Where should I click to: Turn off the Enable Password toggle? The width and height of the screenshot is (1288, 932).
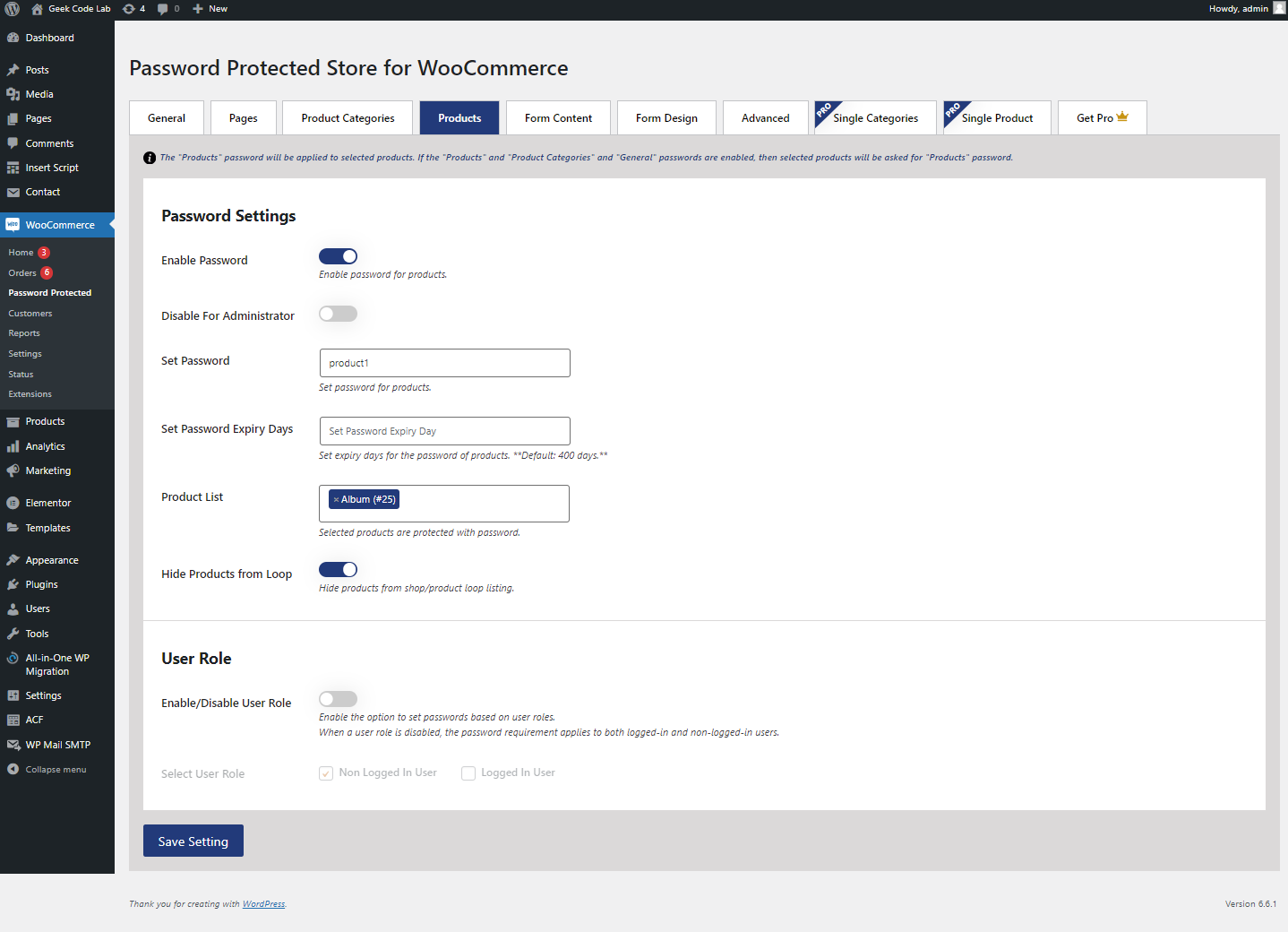point(338,256)
